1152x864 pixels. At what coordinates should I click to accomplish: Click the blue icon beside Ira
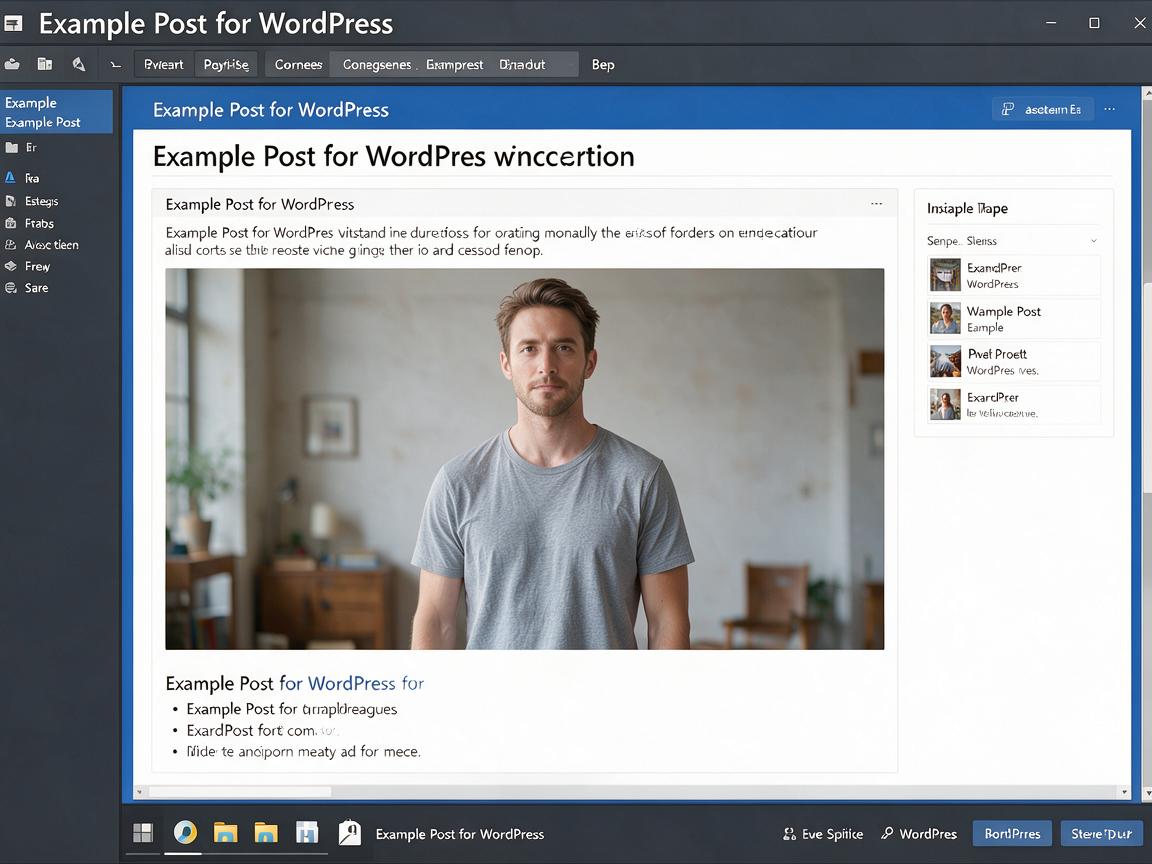(10, 178)
